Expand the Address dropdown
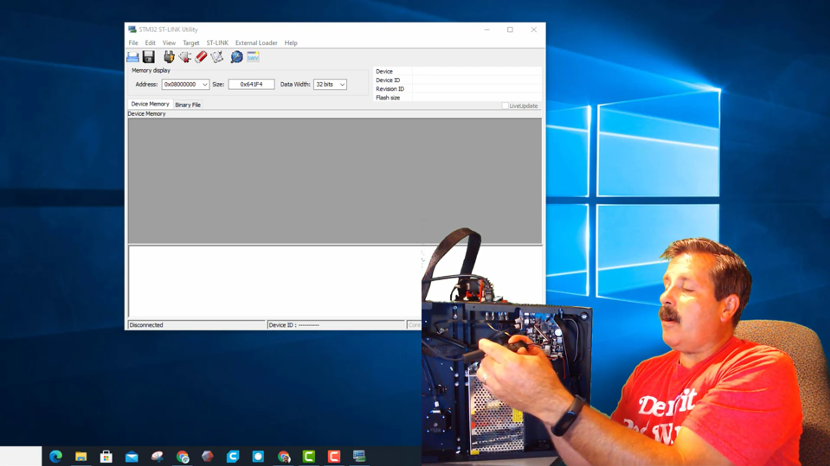830x466 pixels. click(x=204, y=85)
